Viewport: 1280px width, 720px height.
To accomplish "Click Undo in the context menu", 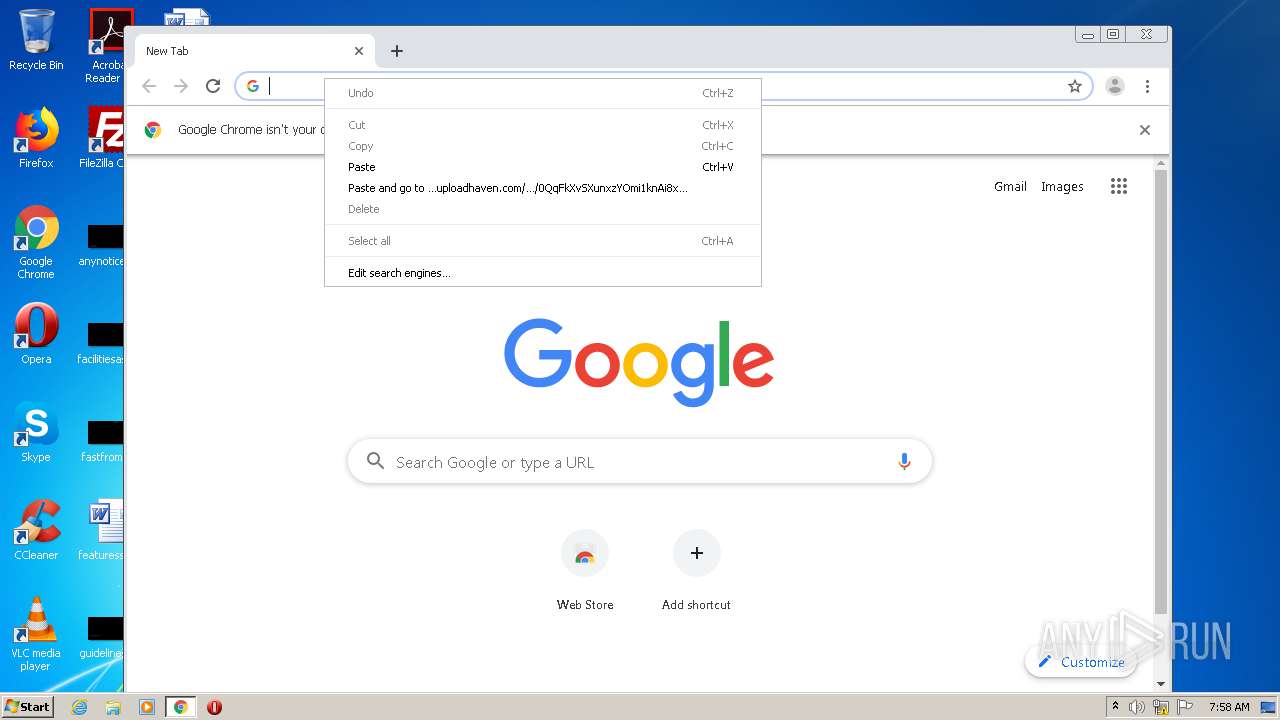I will [x=543, y=93].
